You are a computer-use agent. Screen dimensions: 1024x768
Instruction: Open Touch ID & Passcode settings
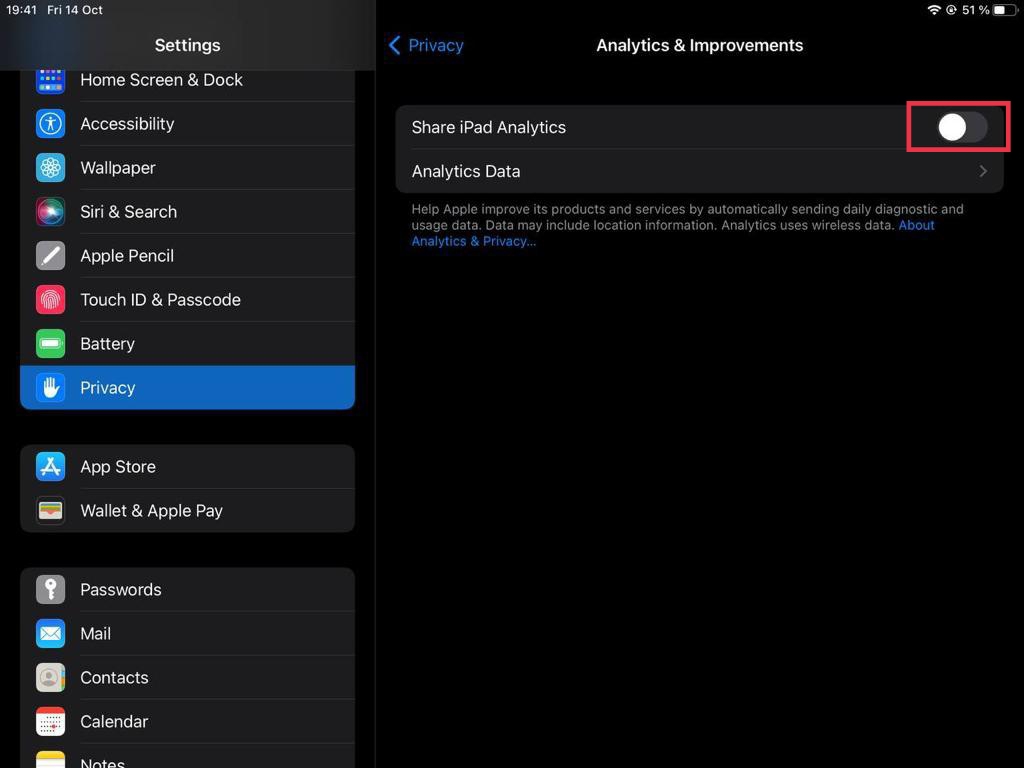[x=187, y=300]
